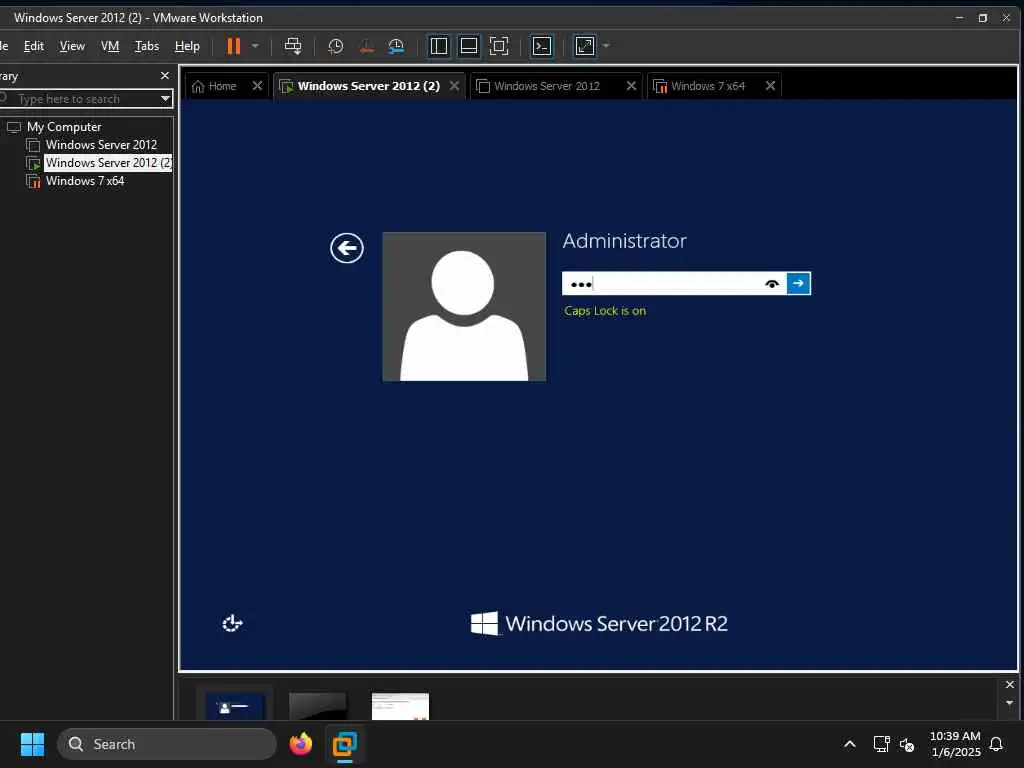Open the Ease of Access icon
Screen dimensions: 1024x768
[232, 623]
